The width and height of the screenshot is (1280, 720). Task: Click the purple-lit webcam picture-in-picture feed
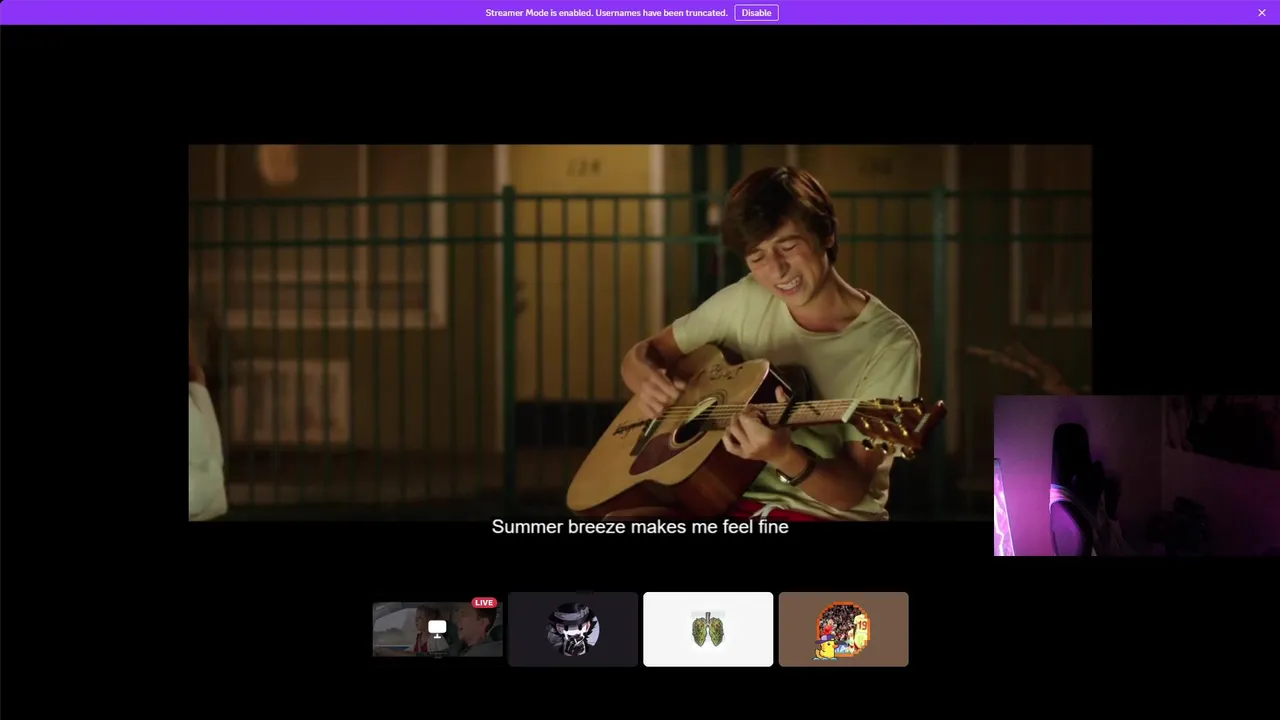point(1137,475)
